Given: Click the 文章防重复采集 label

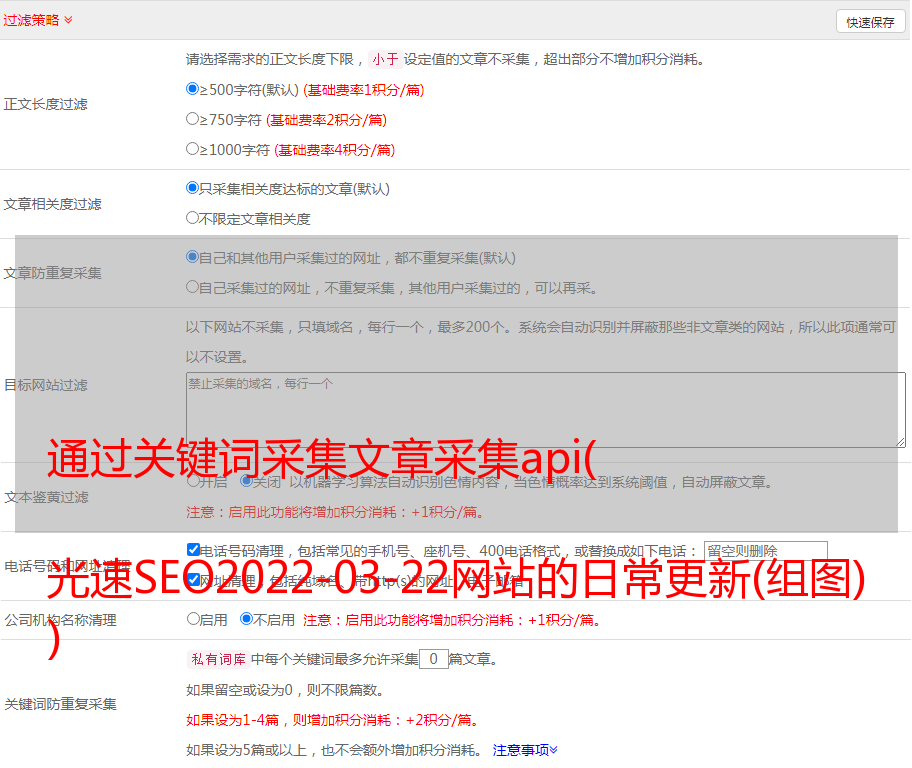Looking at the screenshot, I should (x=52, y=273).
